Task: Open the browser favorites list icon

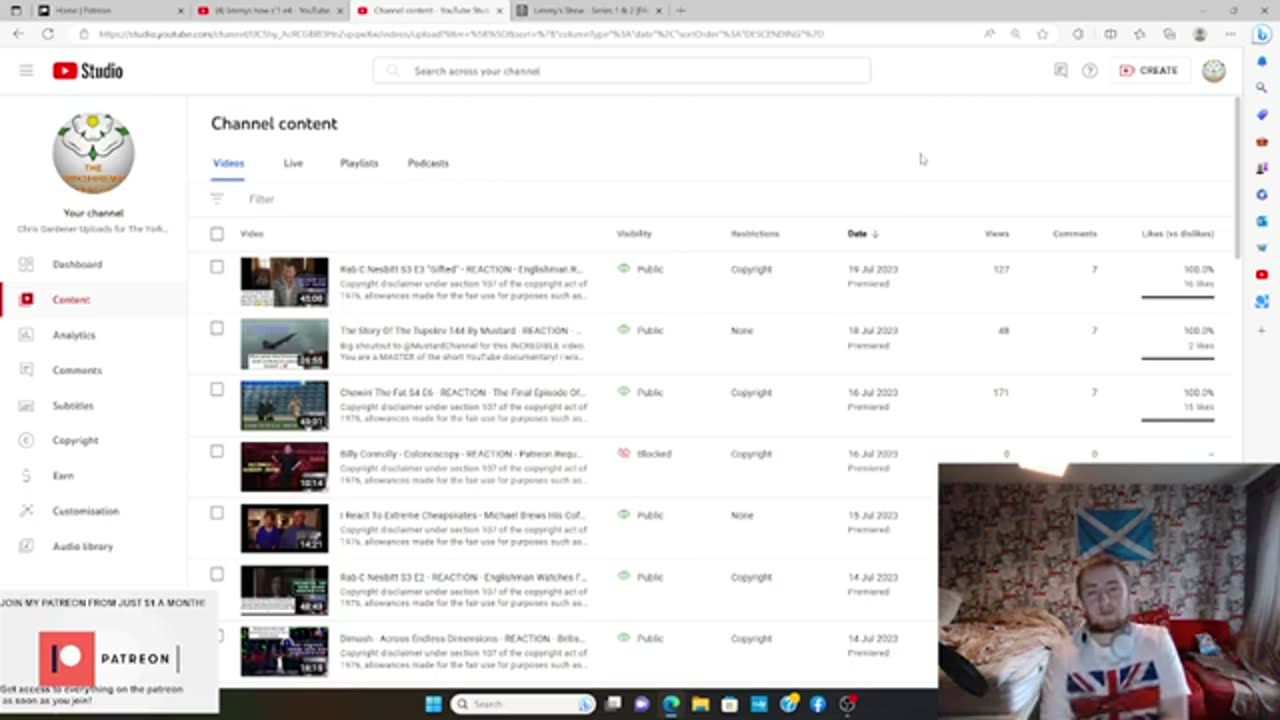Action: pos(1140,34)
